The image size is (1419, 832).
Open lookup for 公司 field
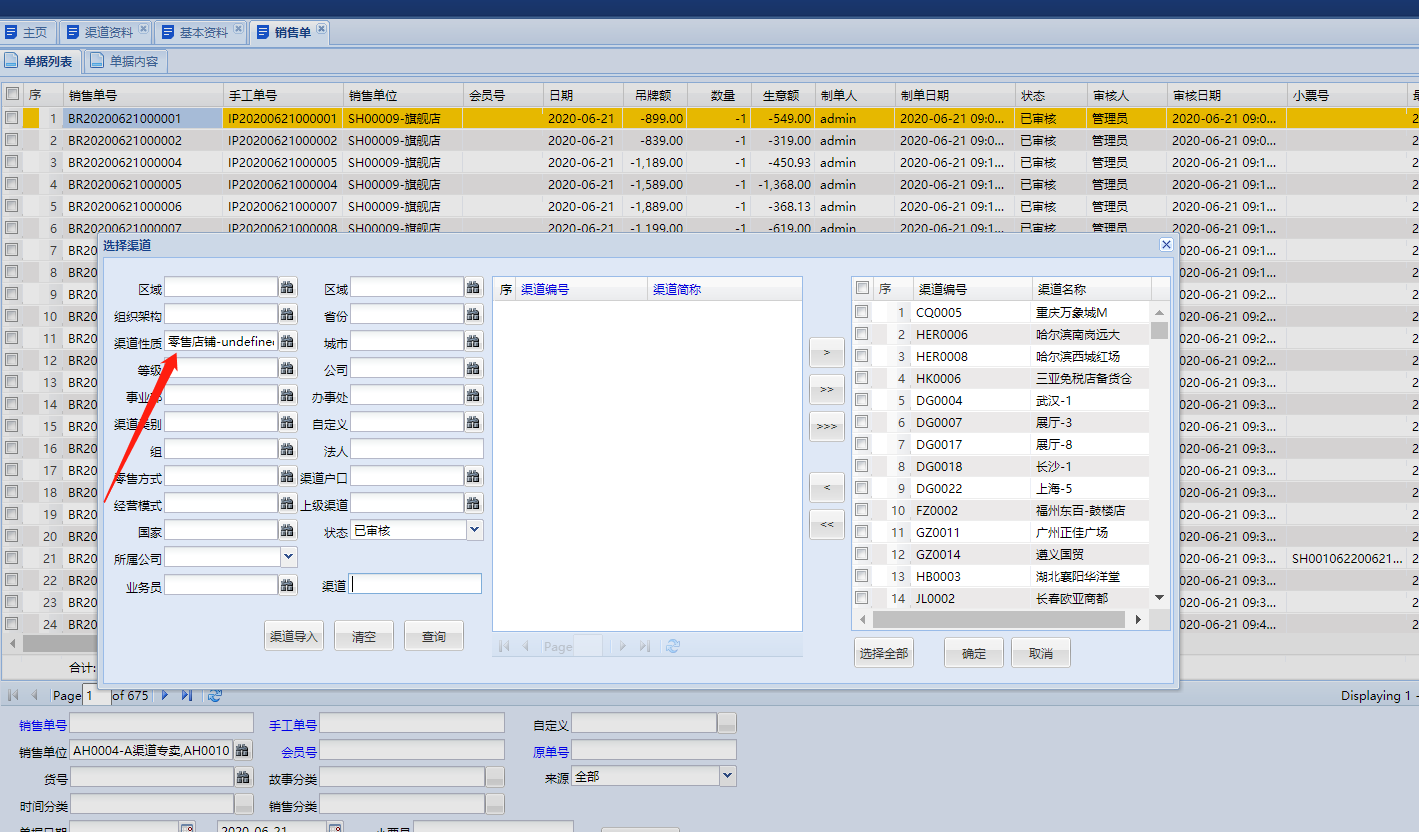474,369
